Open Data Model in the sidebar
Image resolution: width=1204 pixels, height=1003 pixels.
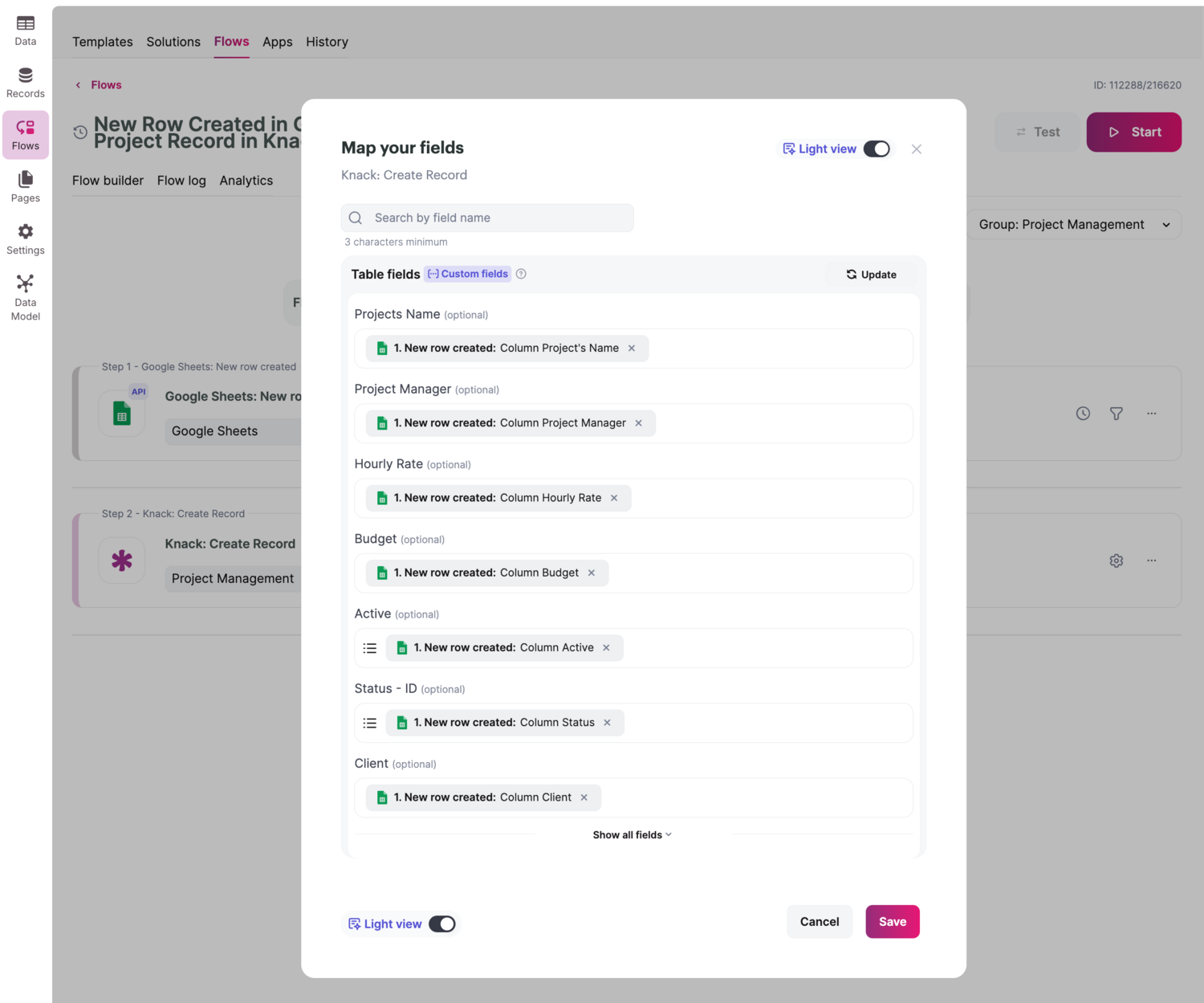click(26, 297)
